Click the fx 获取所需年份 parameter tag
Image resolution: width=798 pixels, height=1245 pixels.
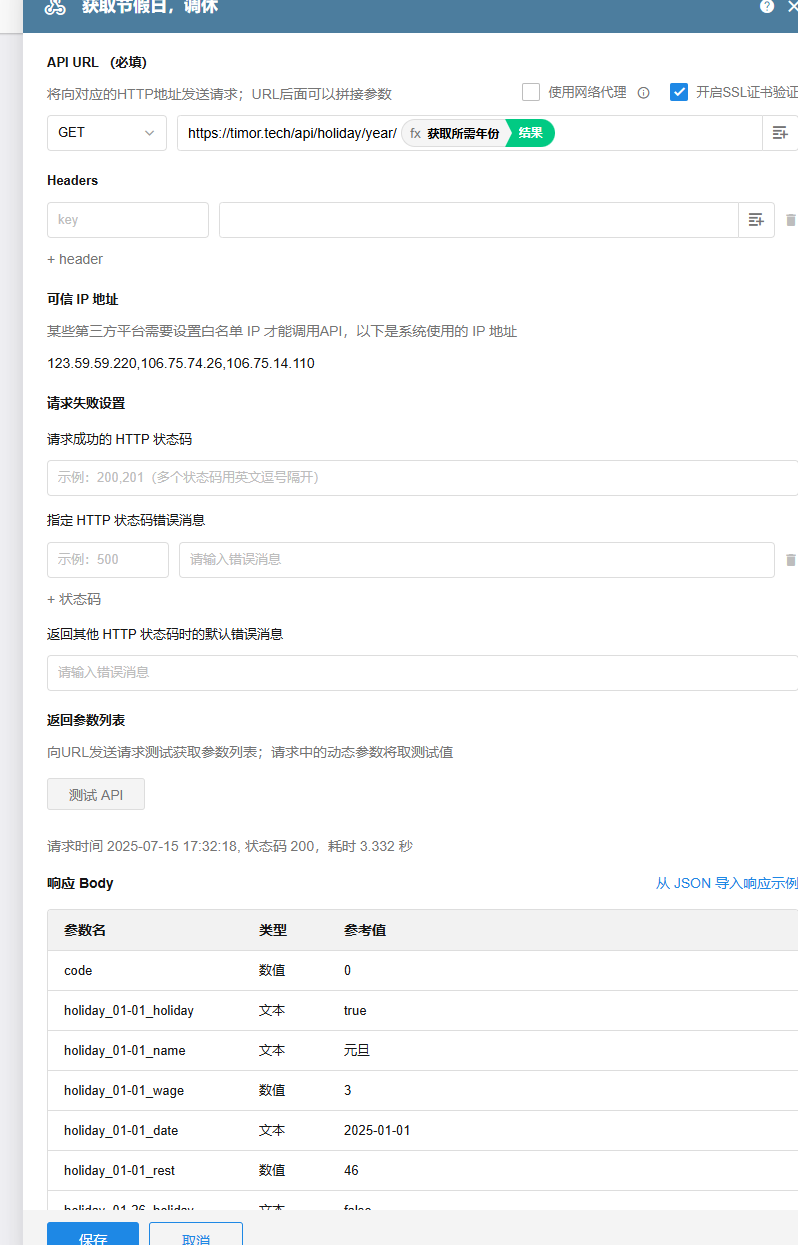pyautogui.click(x=455, y=133)
